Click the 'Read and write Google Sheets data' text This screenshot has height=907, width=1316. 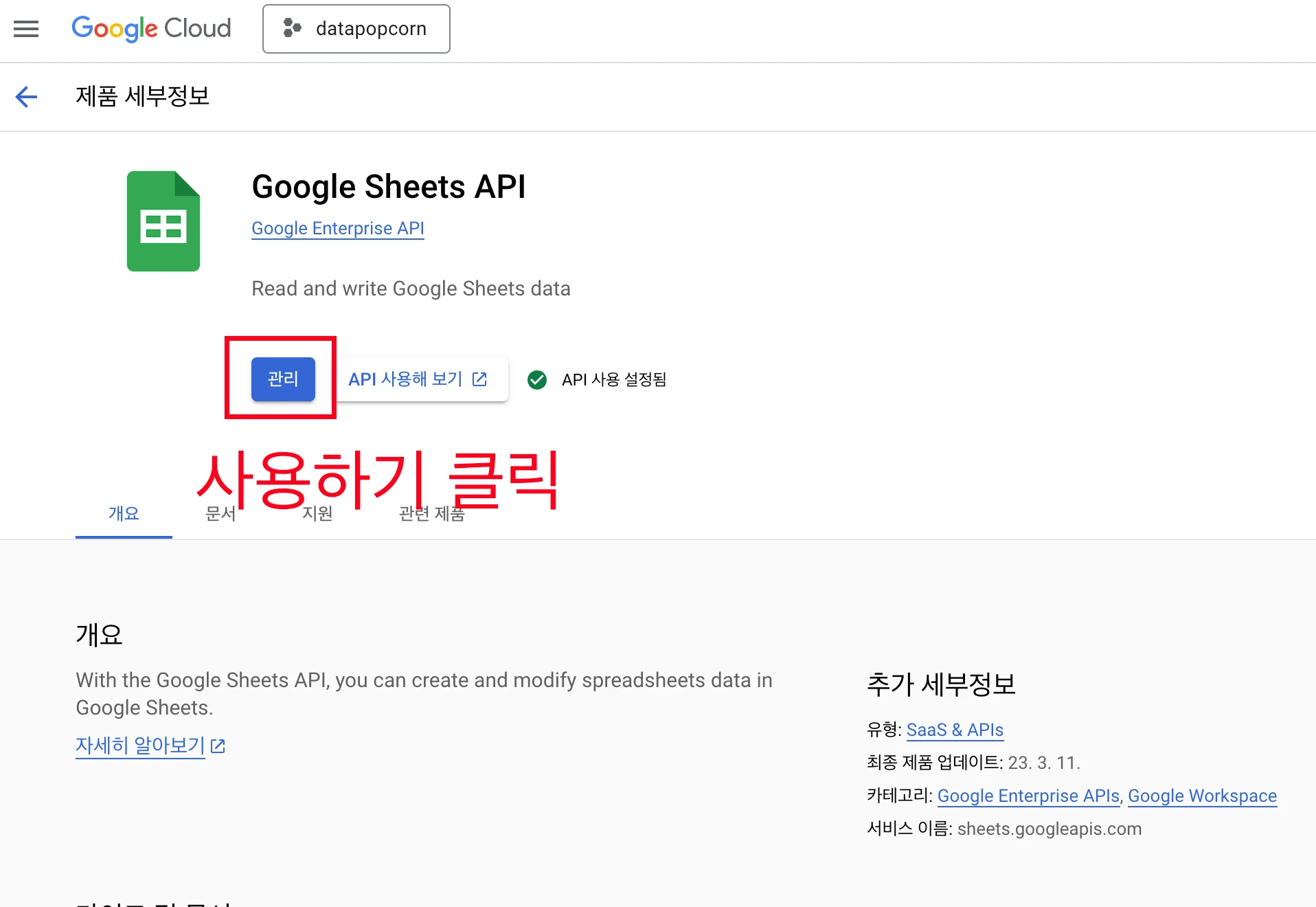coord(411,289)
